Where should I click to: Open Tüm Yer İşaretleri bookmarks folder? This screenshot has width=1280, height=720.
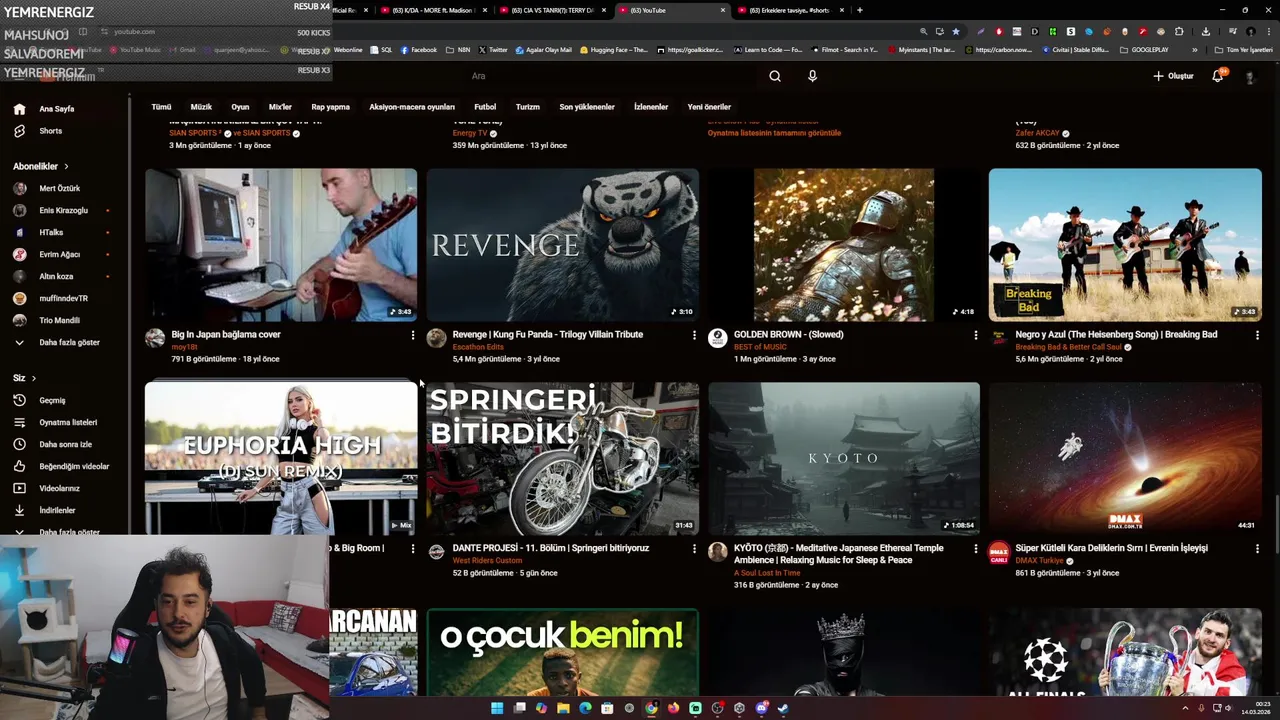pyautogui.click(x=1243, y=50)
